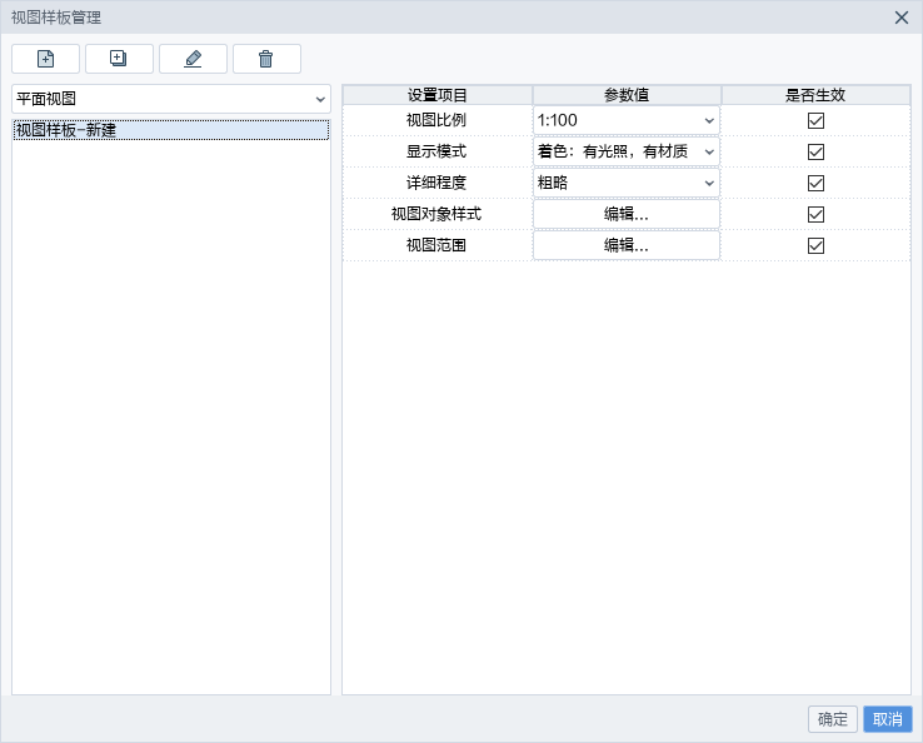This screenshot has width=923, height=743.
Task: Uncheck 是否生效 for 视图比例
Action: 816,121
